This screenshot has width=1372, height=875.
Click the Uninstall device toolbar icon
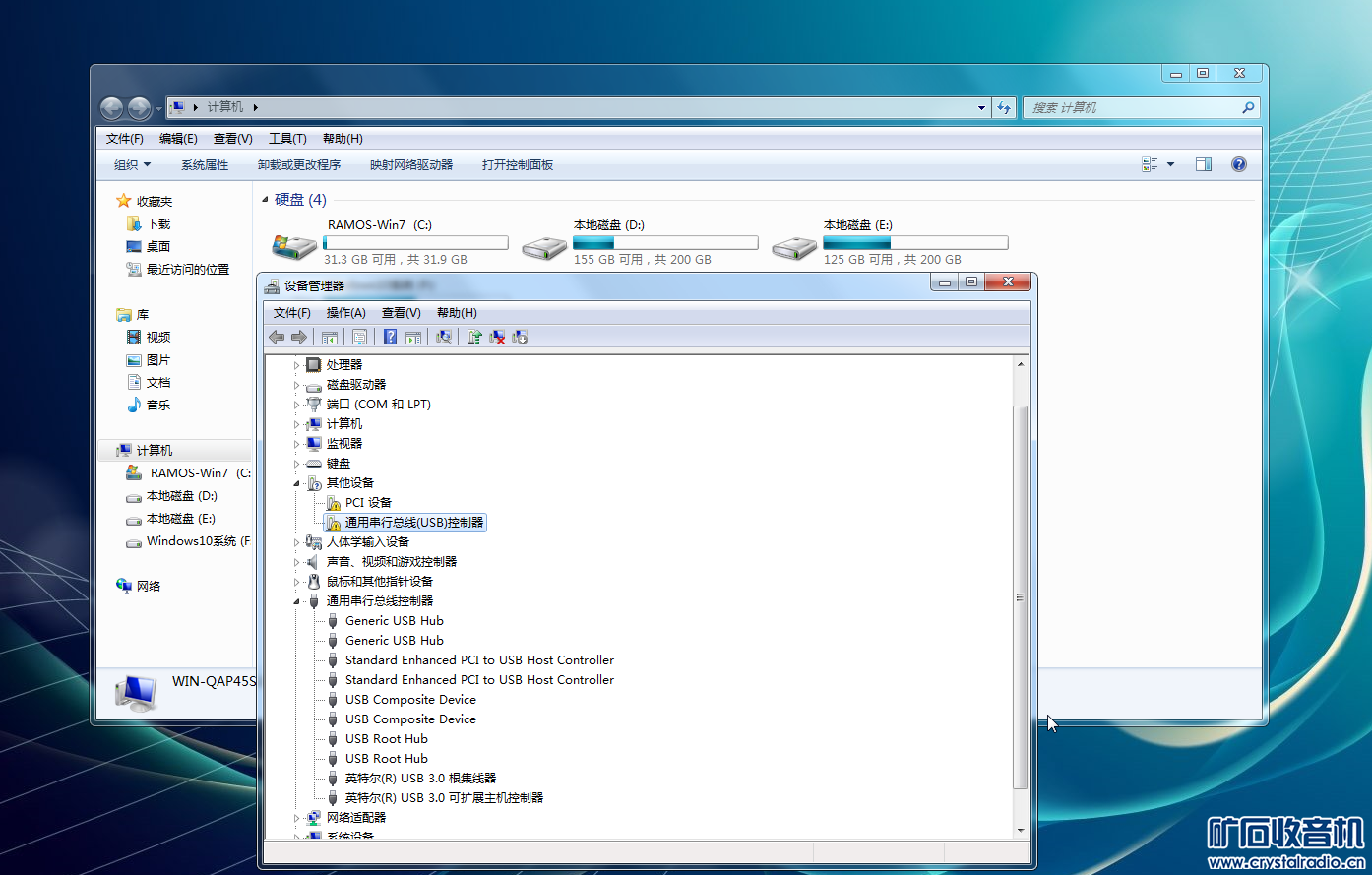(x=497, y=338)
